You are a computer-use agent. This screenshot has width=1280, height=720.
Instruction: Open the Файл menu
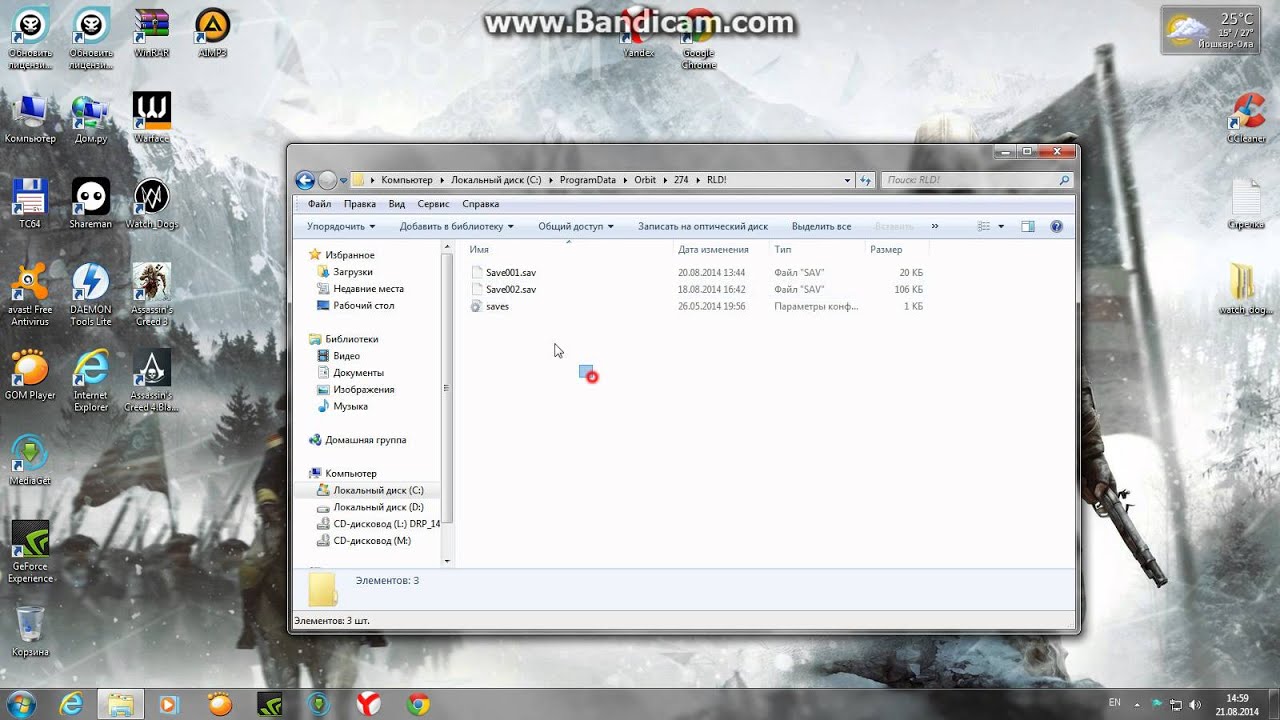click(319, 204)
